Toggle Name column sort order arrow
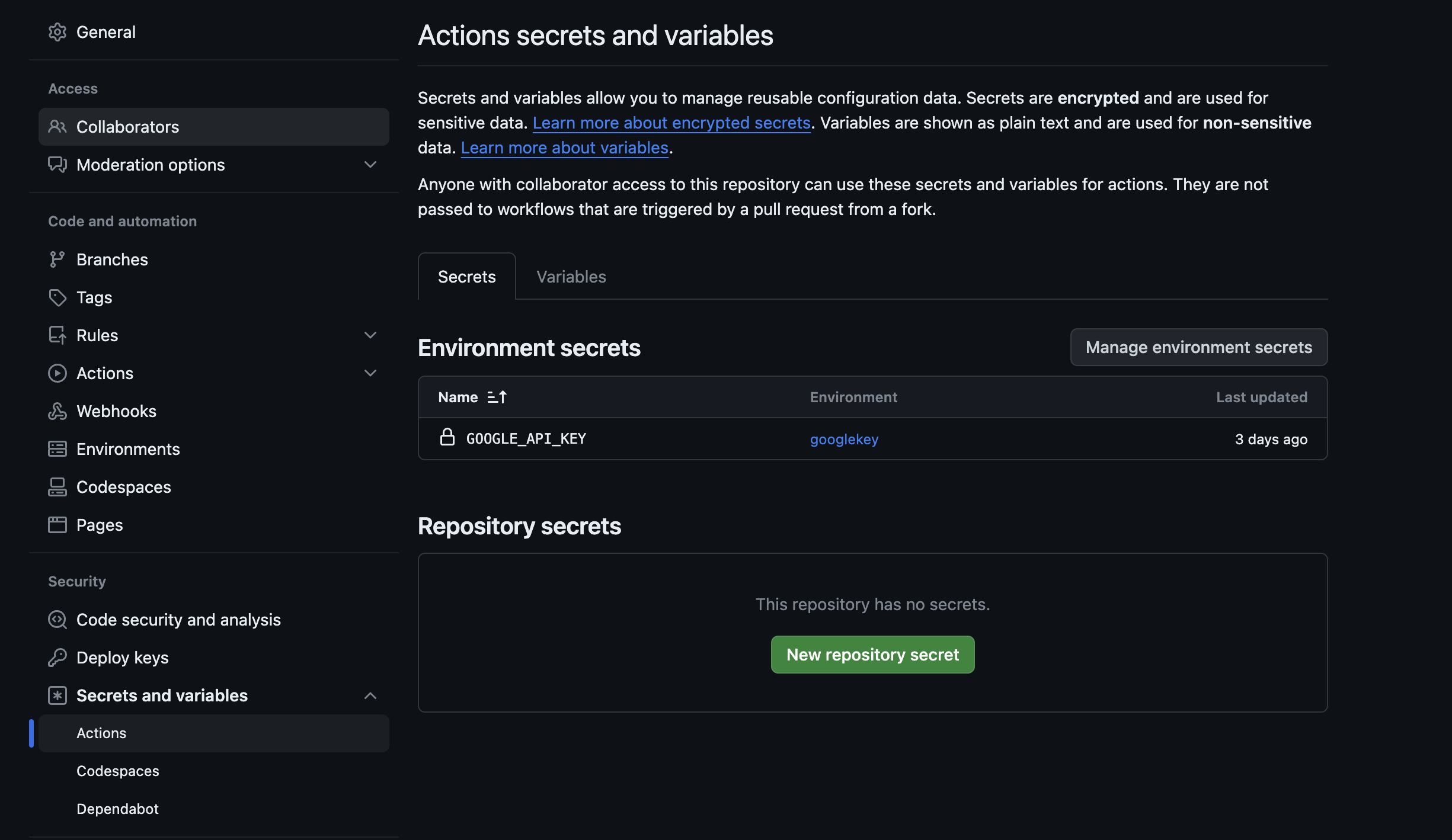Screen dimensions: 1452x840 click(497, 397)
